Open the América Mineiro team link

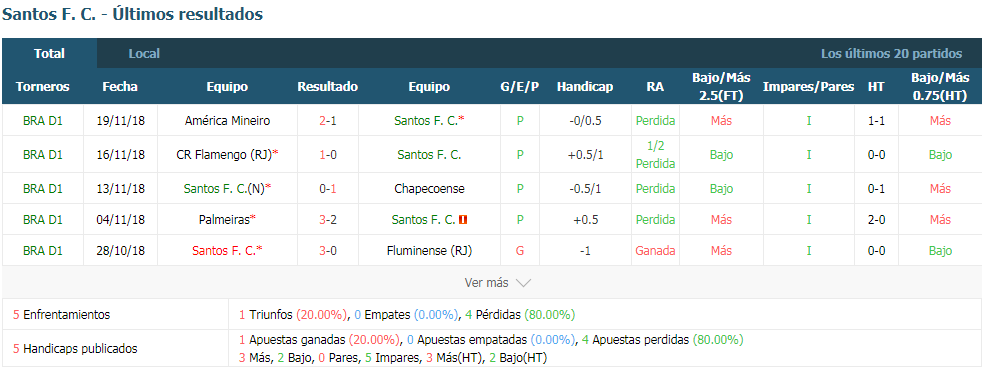click(227, 120)
